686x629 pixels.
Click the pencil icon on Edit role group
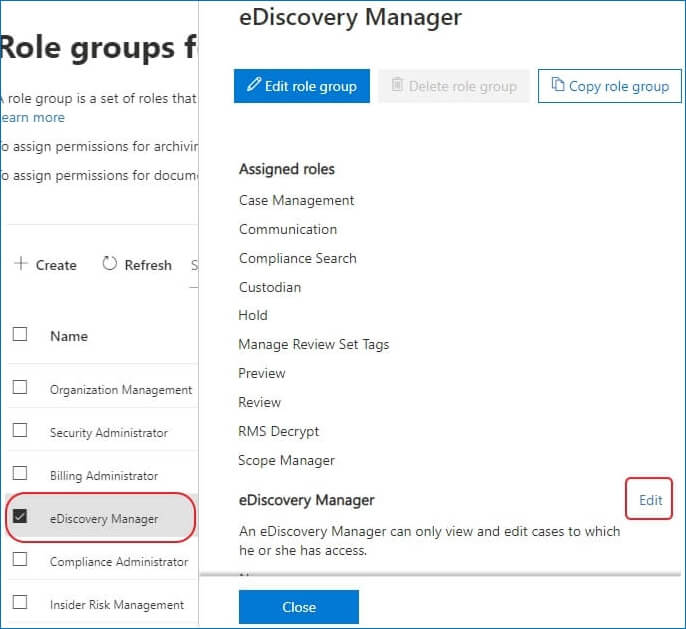tap(253, 84)
